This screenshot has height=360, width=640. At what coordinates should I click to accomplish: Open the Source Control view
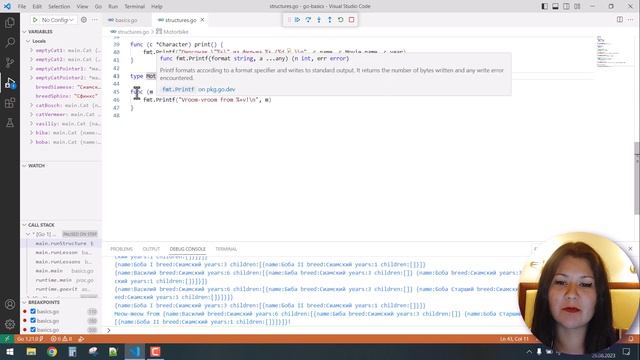pos(10,62)
